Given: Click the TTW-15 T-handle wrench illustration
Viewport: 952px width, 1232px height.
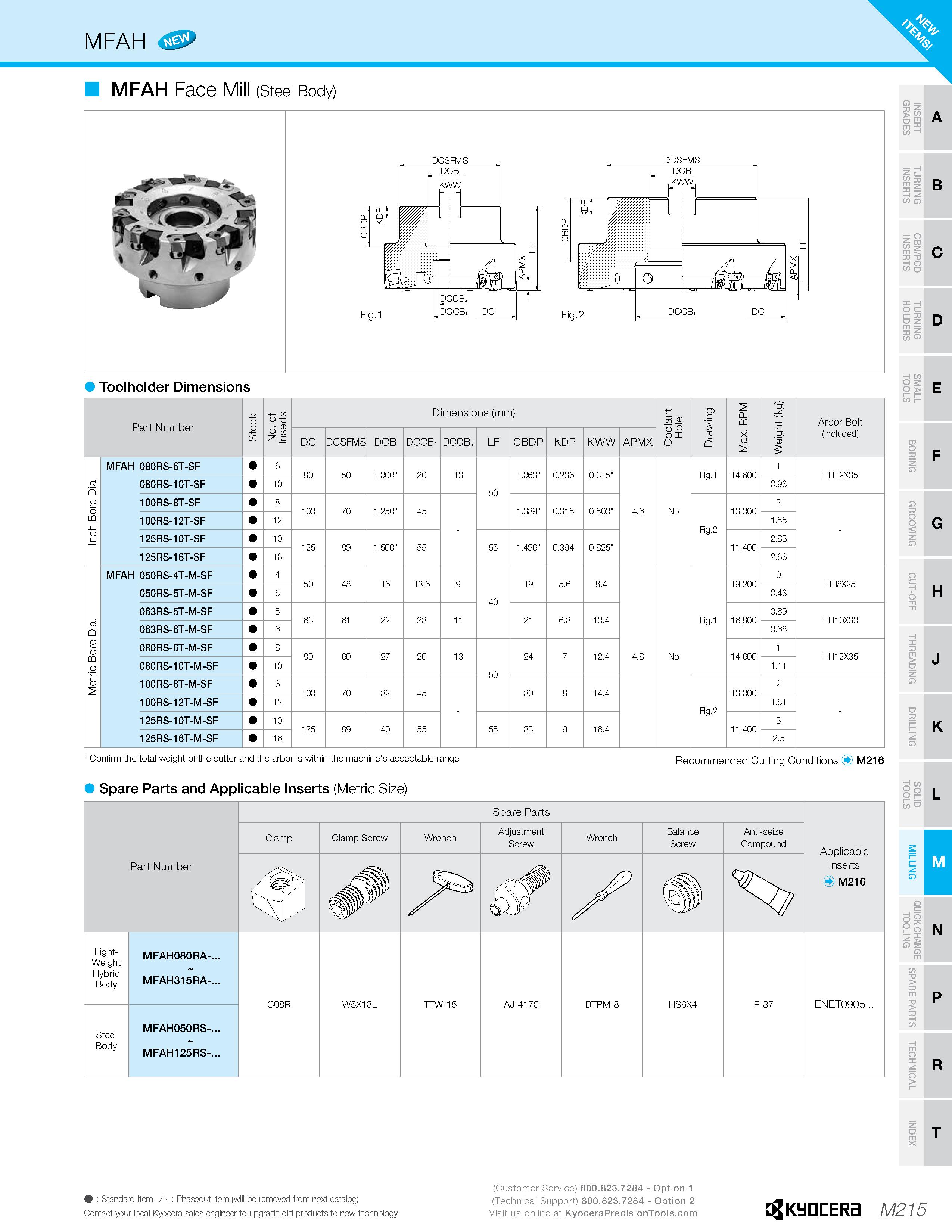Looking at the screenshot, I should pos(441,892).
